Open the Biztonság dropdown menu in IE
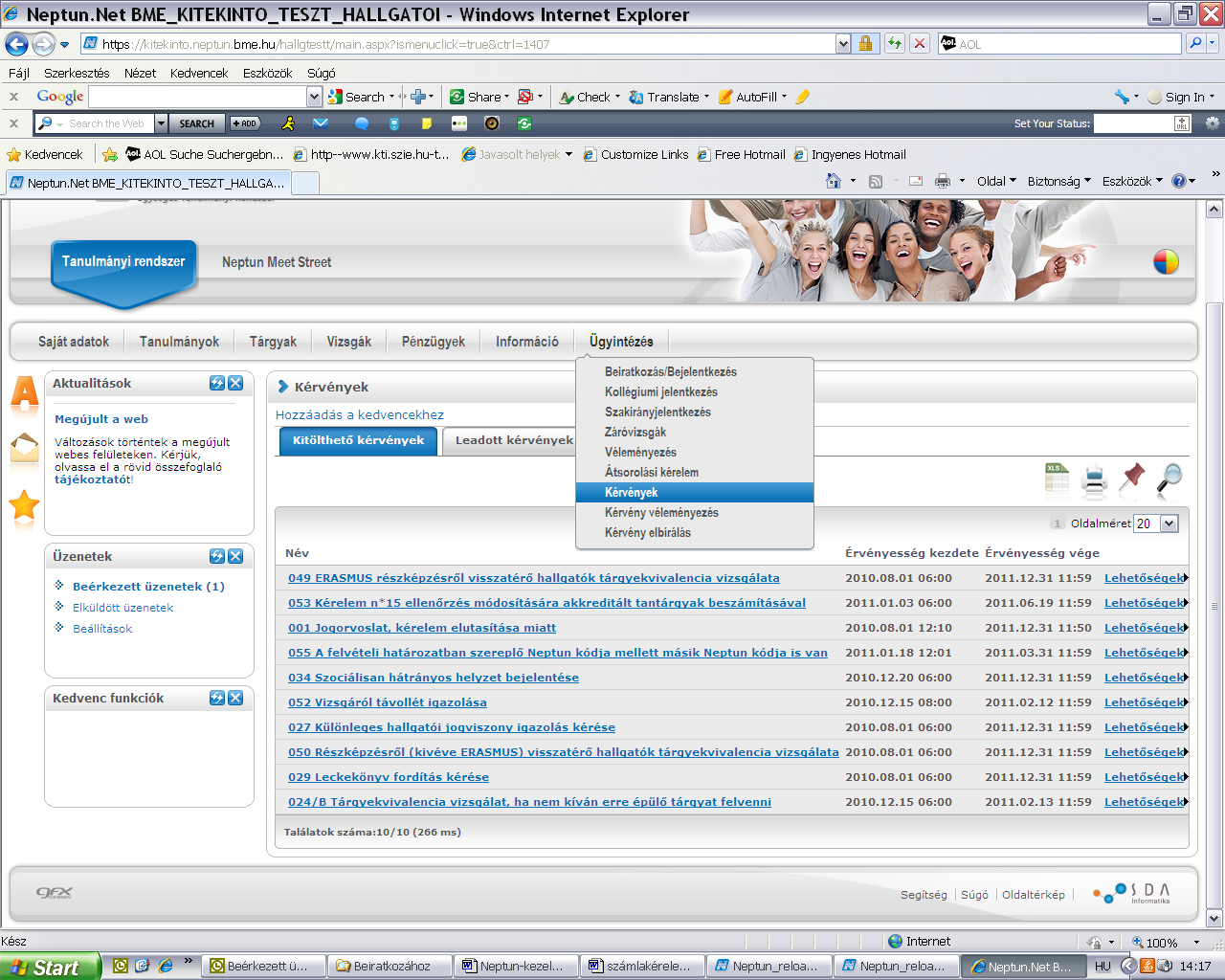The height and width of the screenshot is (980, 1225). (1058, 181)
